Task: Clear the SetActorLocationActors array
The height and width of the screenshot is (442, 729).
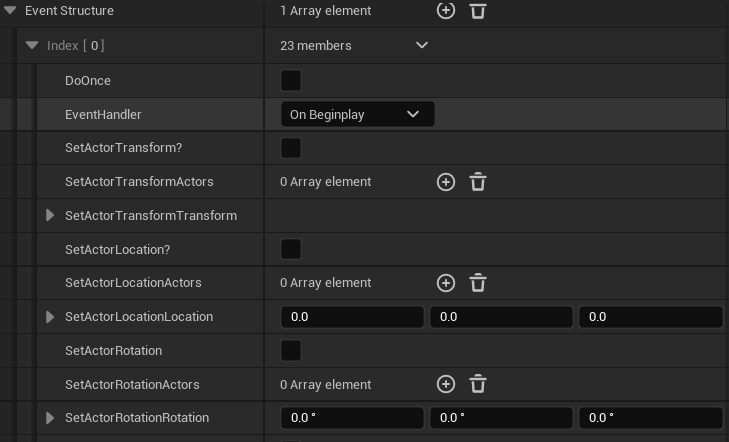Action: 478,283
